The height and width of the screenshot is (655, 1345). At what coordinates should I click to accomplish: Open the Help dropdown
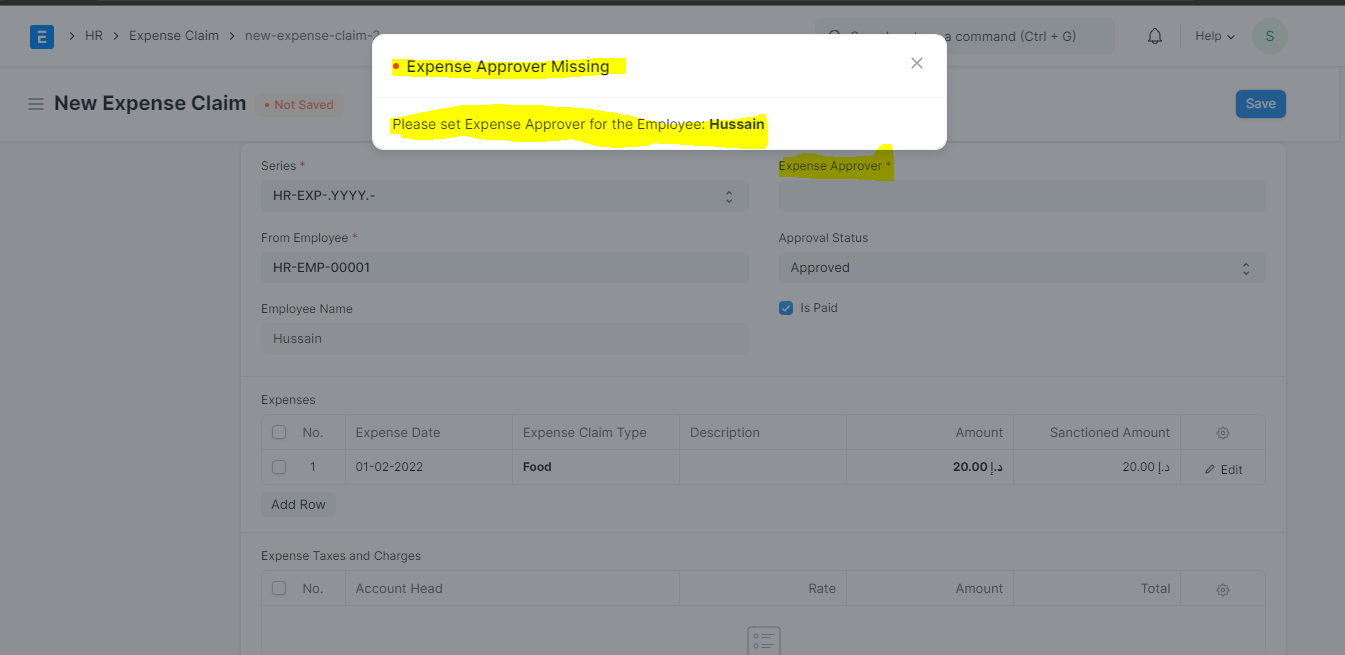[1213, 35]
